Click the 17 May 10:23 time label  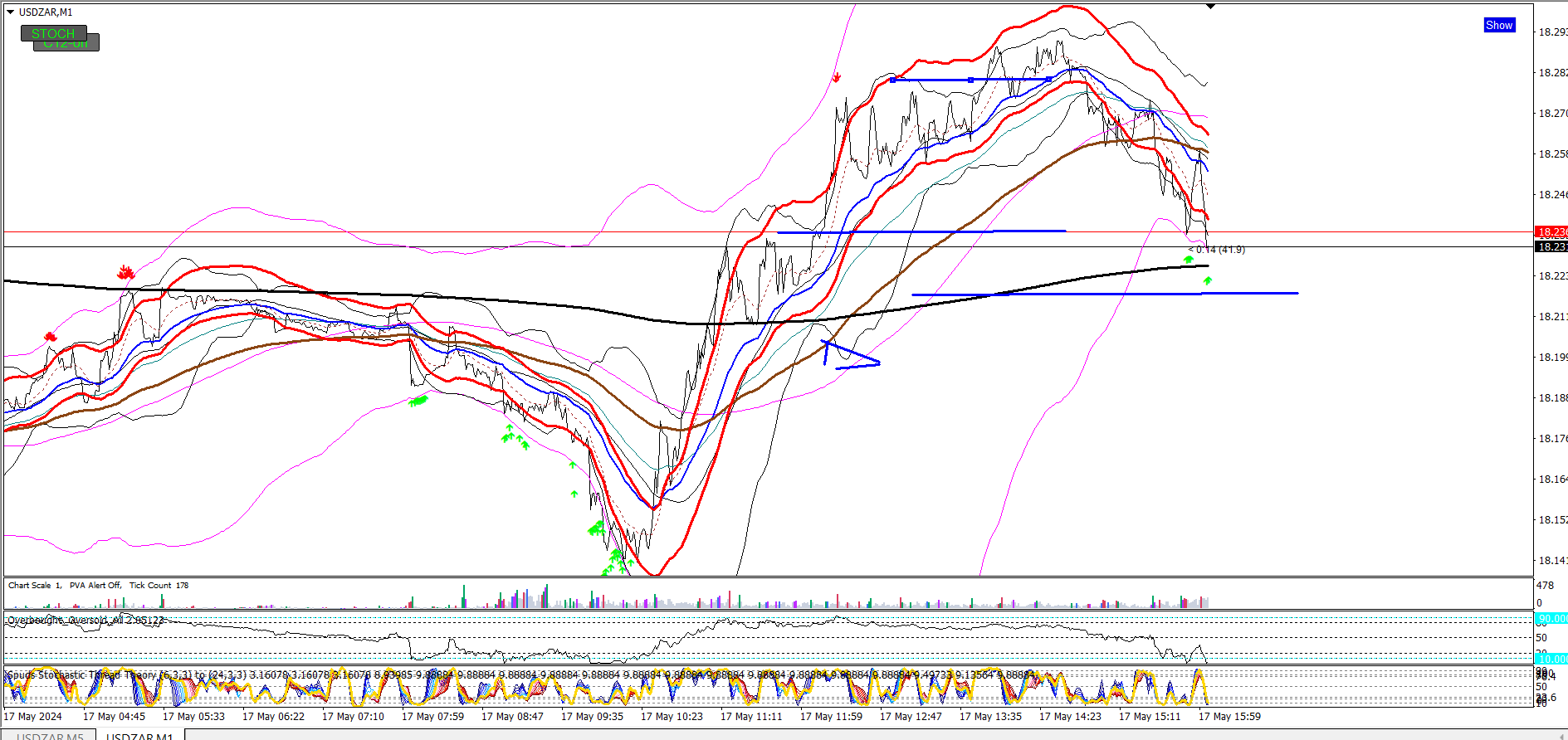672,717
